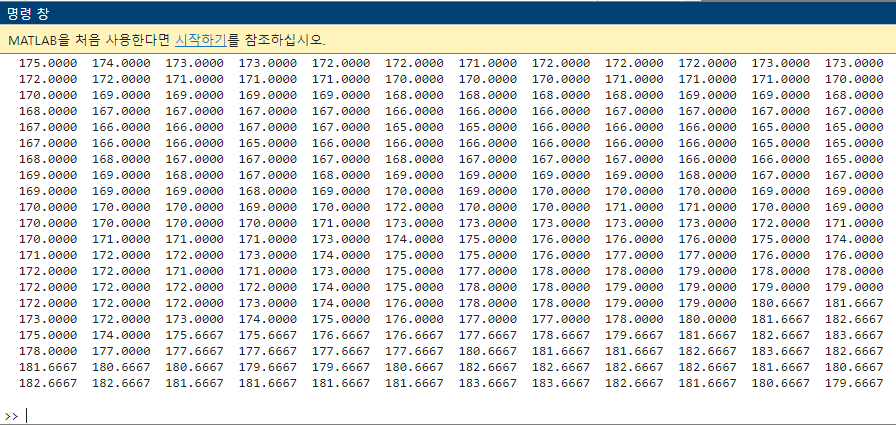Viewport: 896px width, 425px height.
Task: Select the 170.0000 that ends a row
Action: [854, 79]
